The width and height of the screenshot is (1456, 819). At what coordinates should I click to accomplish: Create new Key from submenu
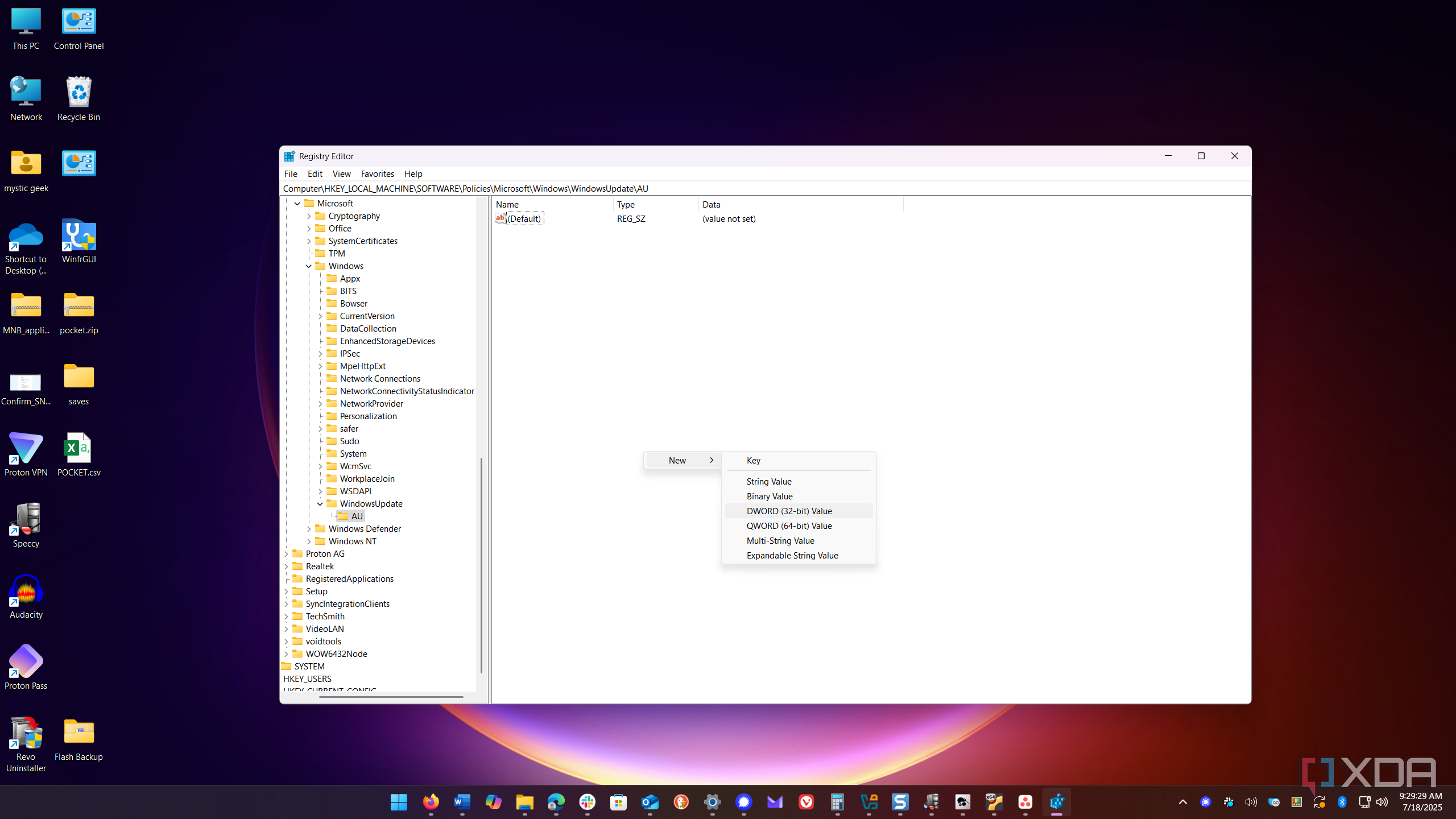pos(799,460)
